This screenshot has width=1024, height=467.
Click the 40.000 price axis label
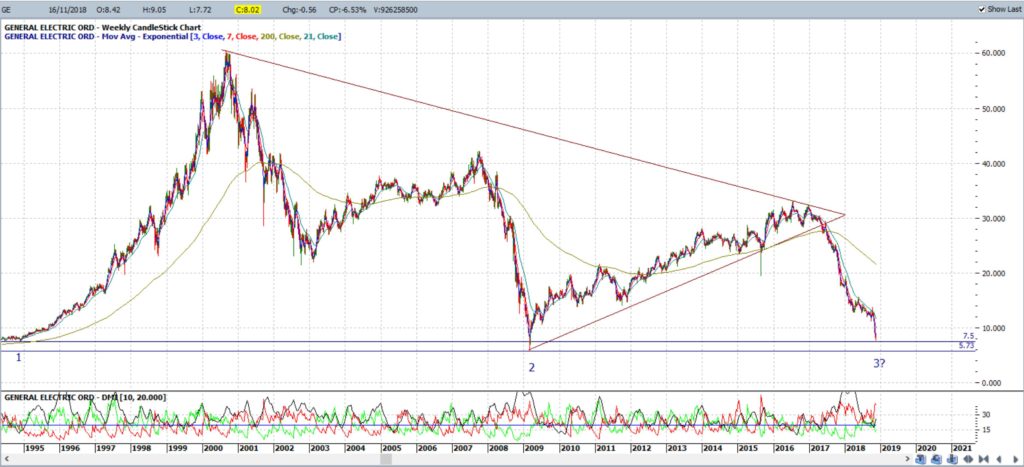(992, 163)
